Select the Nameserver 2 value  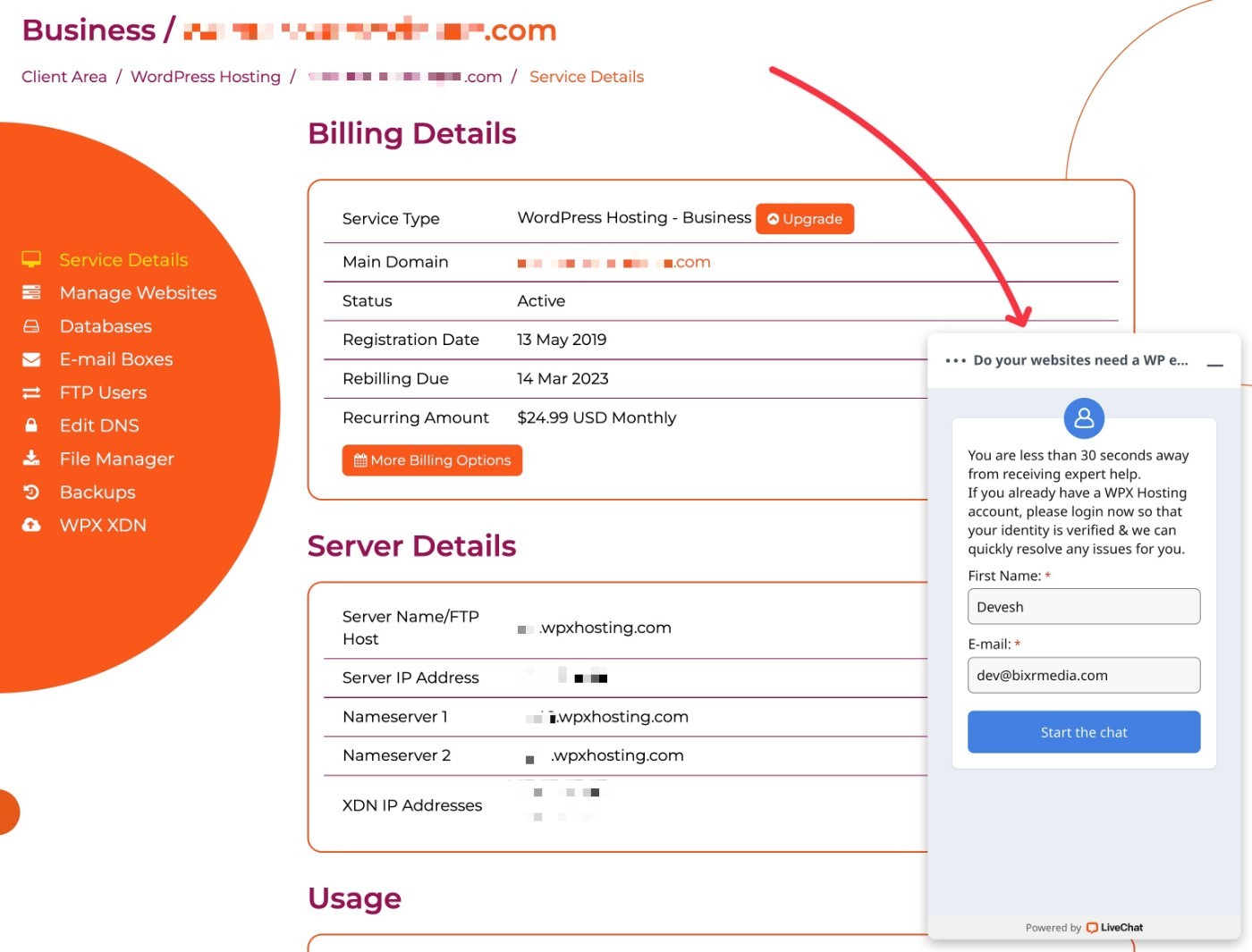coord(605,755)
